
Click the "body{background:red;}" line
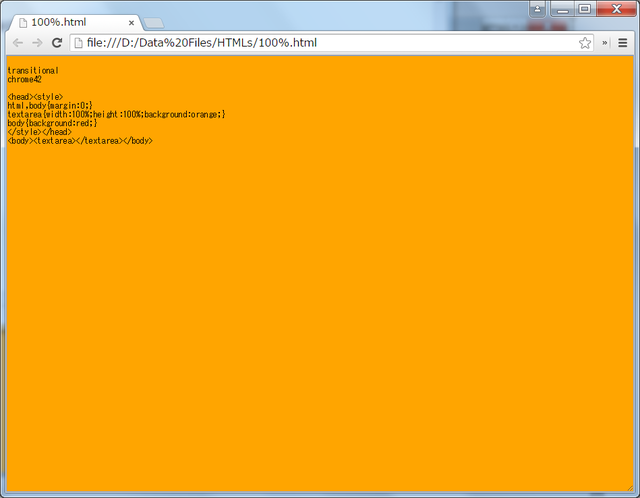(52, 123)
